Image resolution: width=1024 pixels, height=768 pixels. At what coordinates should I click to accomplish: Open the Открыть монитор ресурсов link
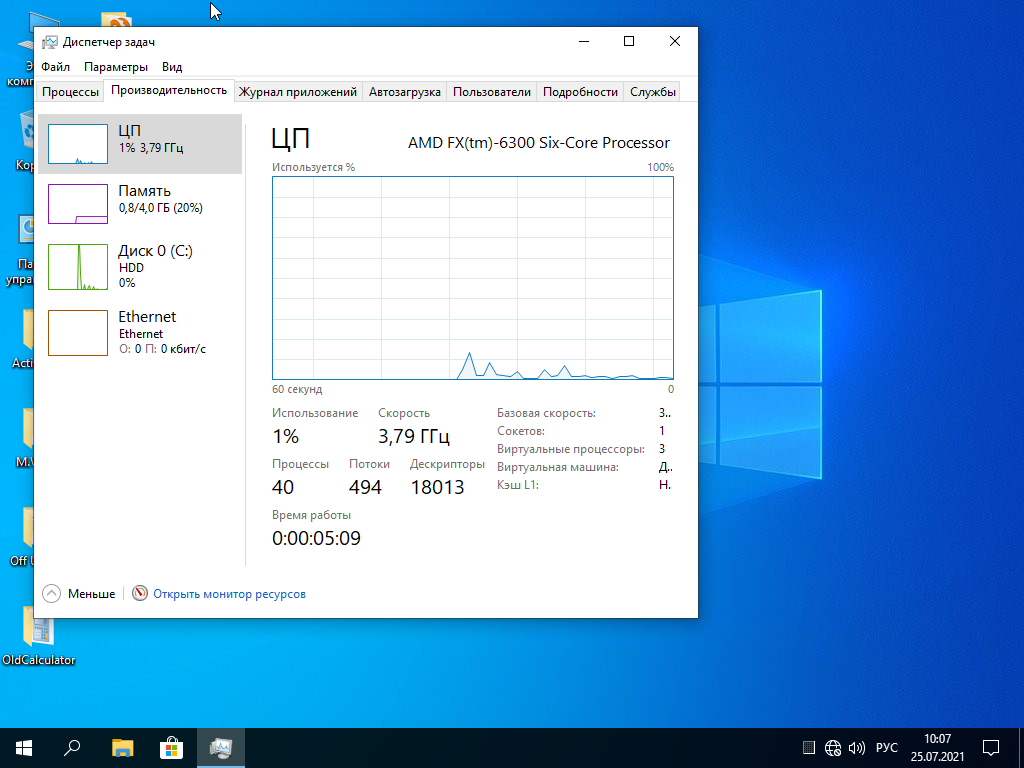[229, 594]
